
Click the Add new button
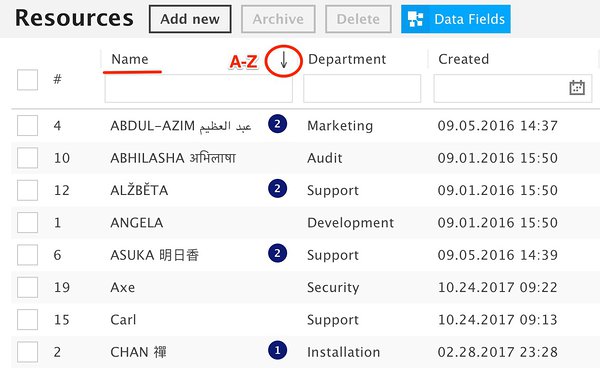[190, 19]
